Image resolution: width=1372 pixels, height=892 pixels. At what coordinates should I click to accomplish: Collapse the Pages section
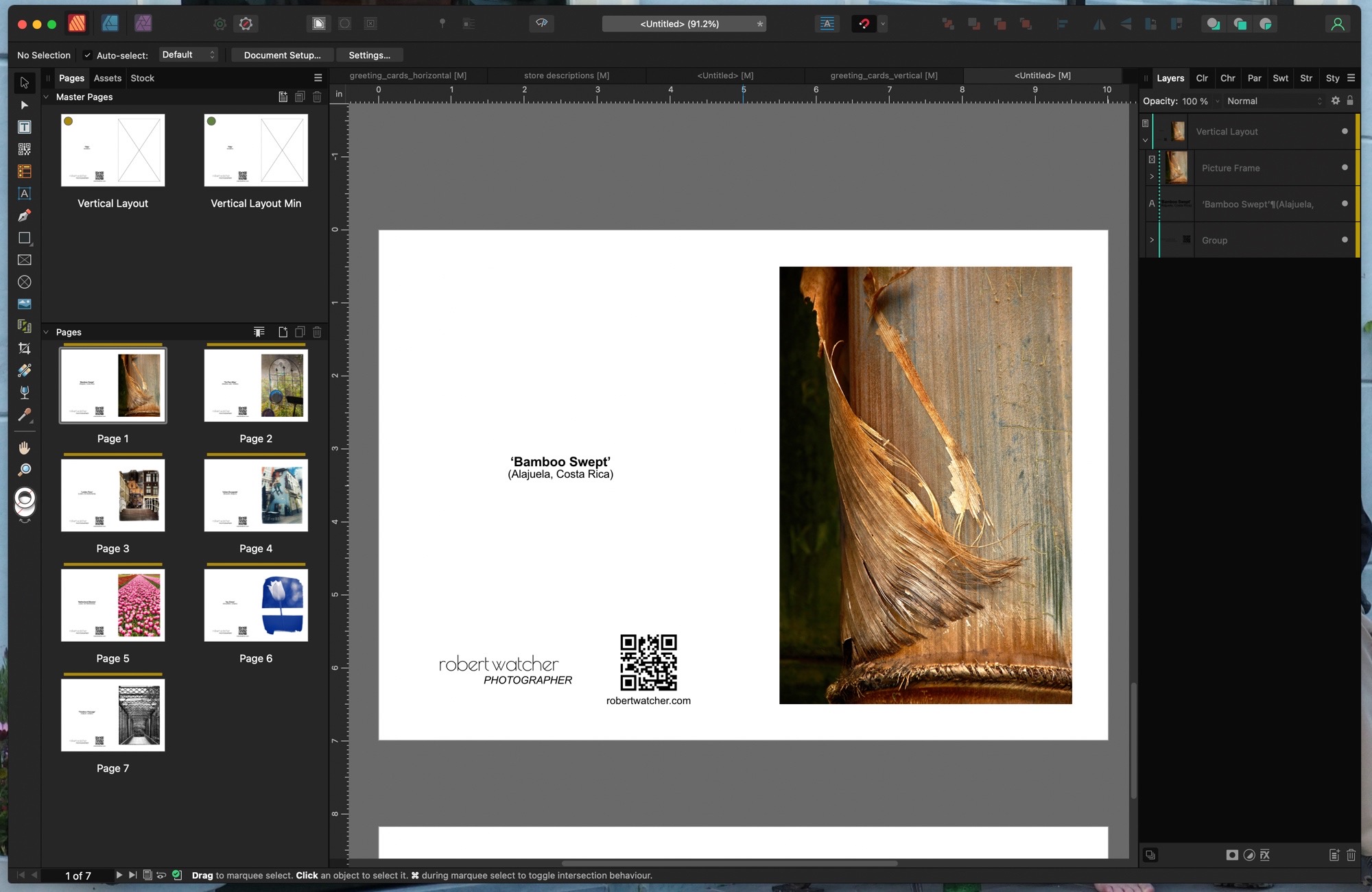(x=46, y=333)
